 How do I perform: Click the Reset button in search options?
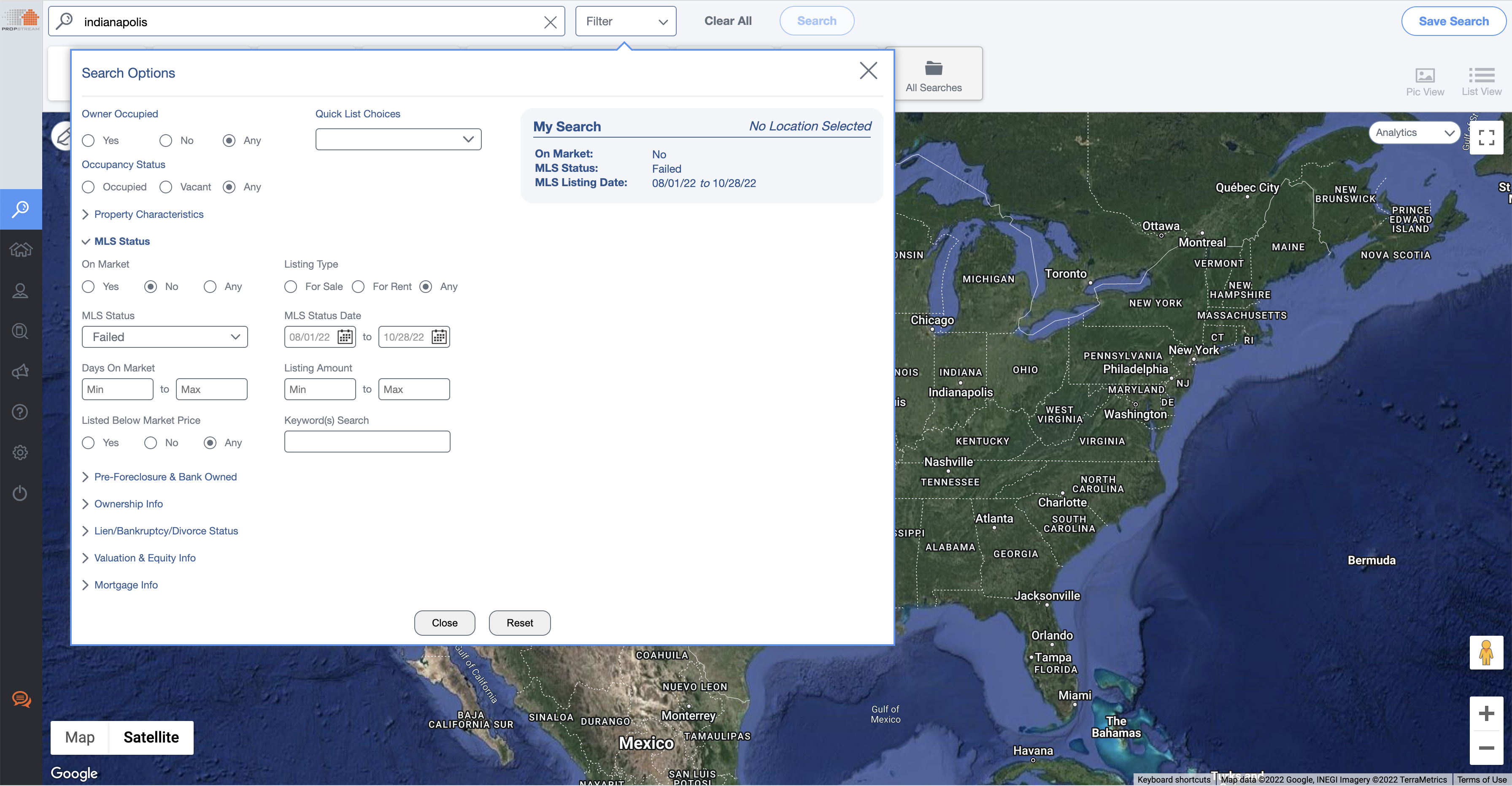coord(519,622)
